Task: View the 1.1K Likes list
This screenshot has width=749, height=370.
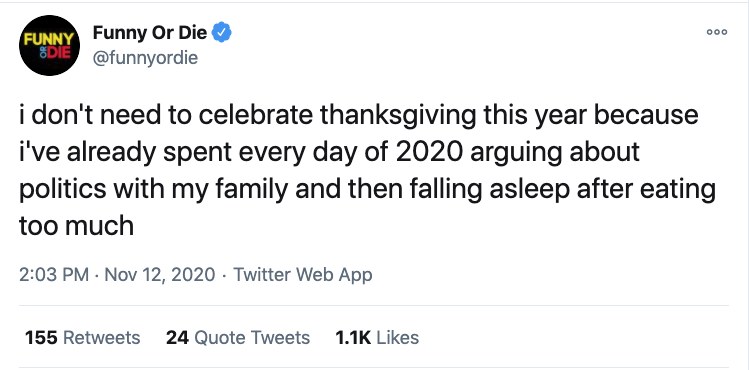Action: pyautogui.click(x=377, y=338)
